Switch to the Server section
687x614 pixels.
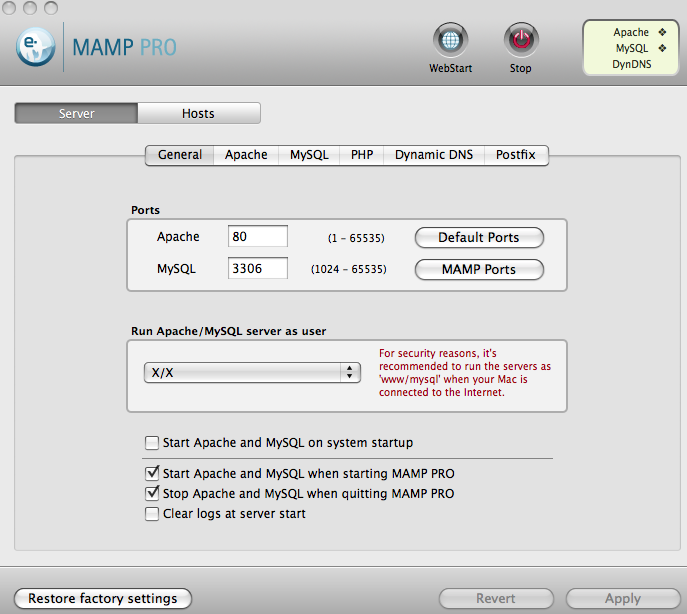coord(76,113)
